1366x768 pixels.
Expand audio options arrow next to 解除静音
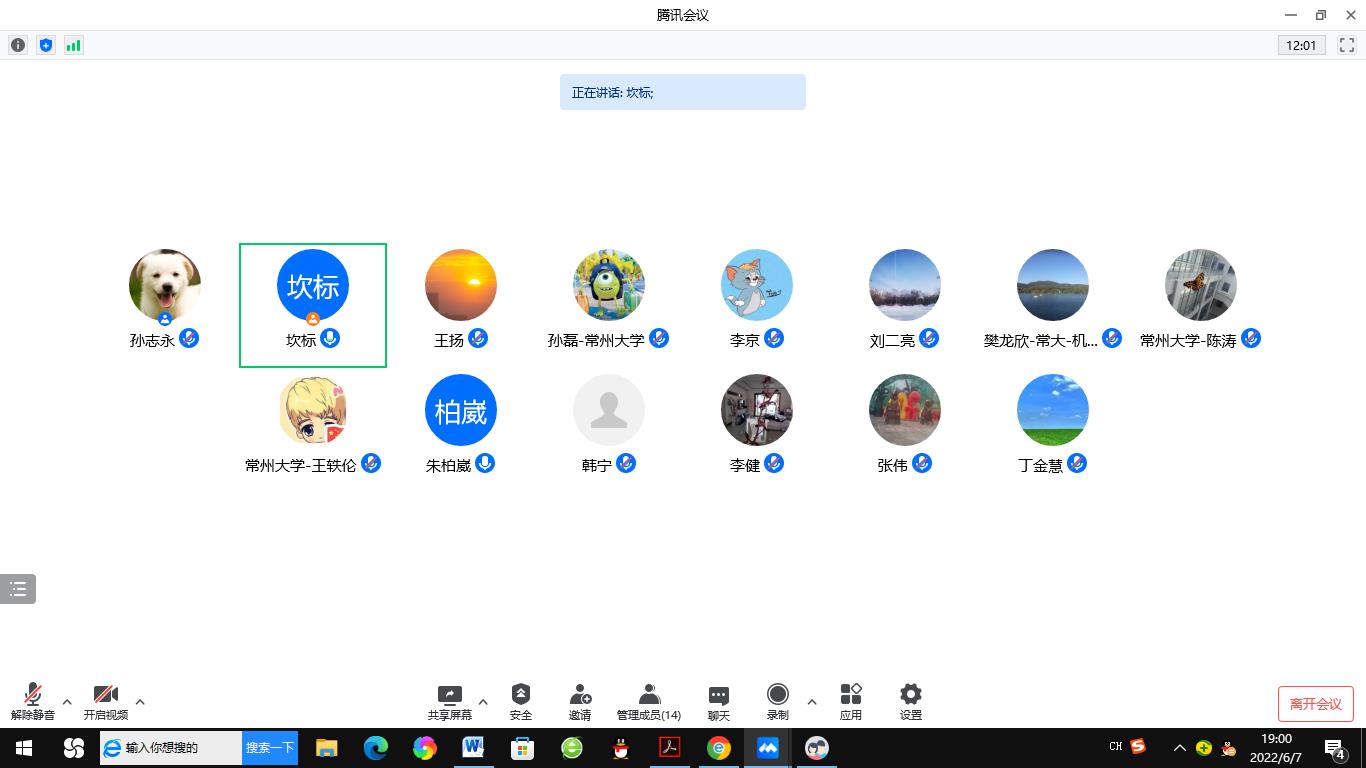(67, 702)
